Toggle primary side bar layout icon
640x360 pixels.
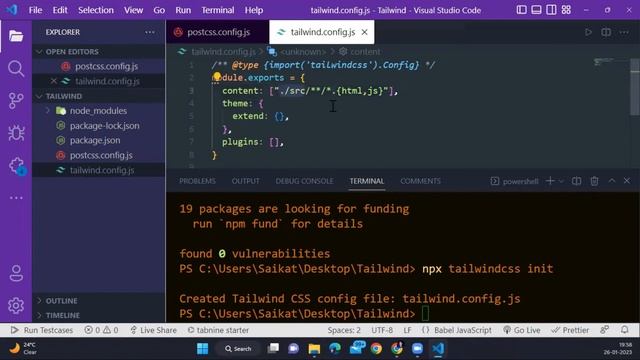[x=521, y=10]
